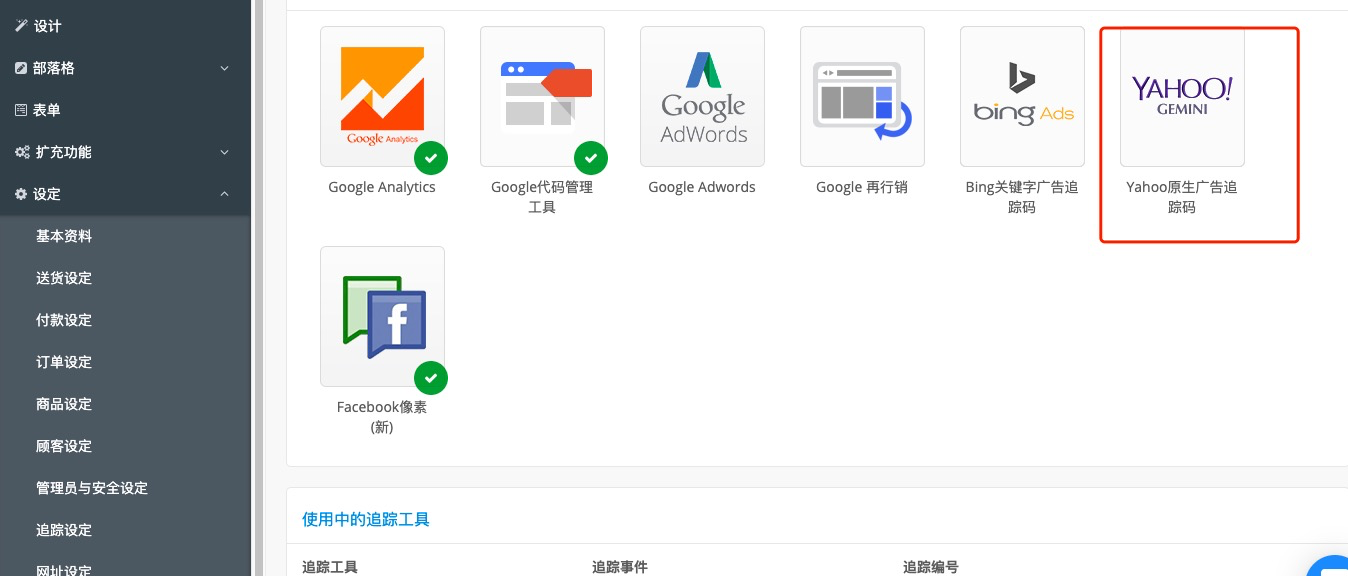Choose the Google 再行销 icon
The height and width of the screenshot is (576, 1348).
(862, 96)
